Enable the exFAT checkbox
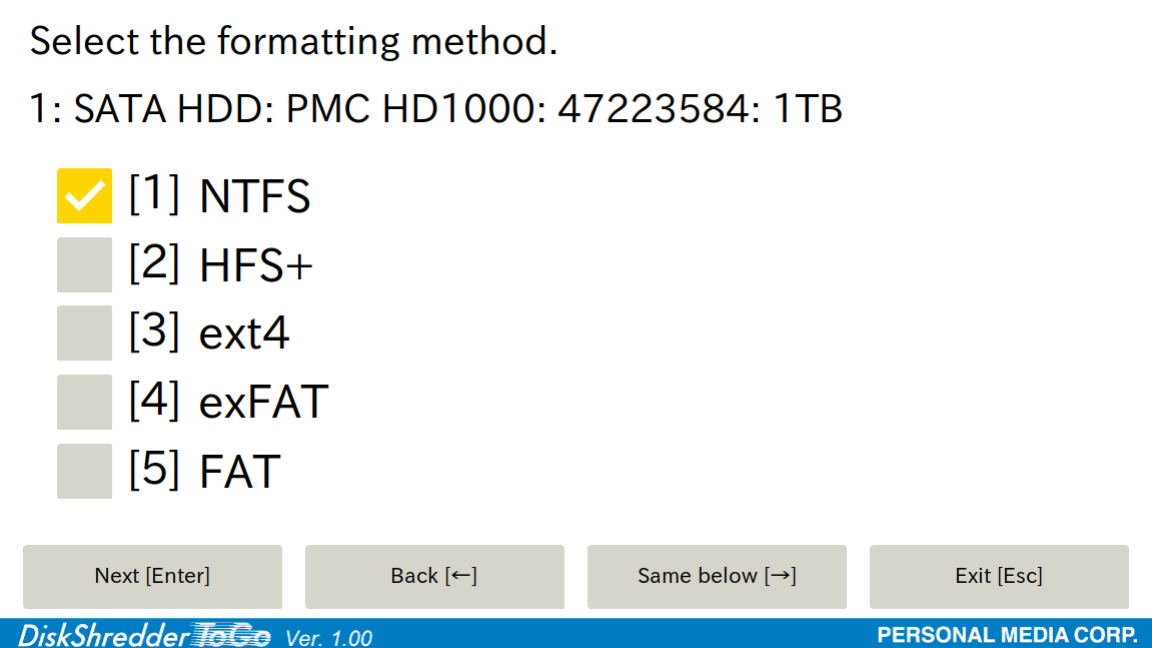Image resolution: width=1152 pixels, height=648 pixels. click(84, 402)
